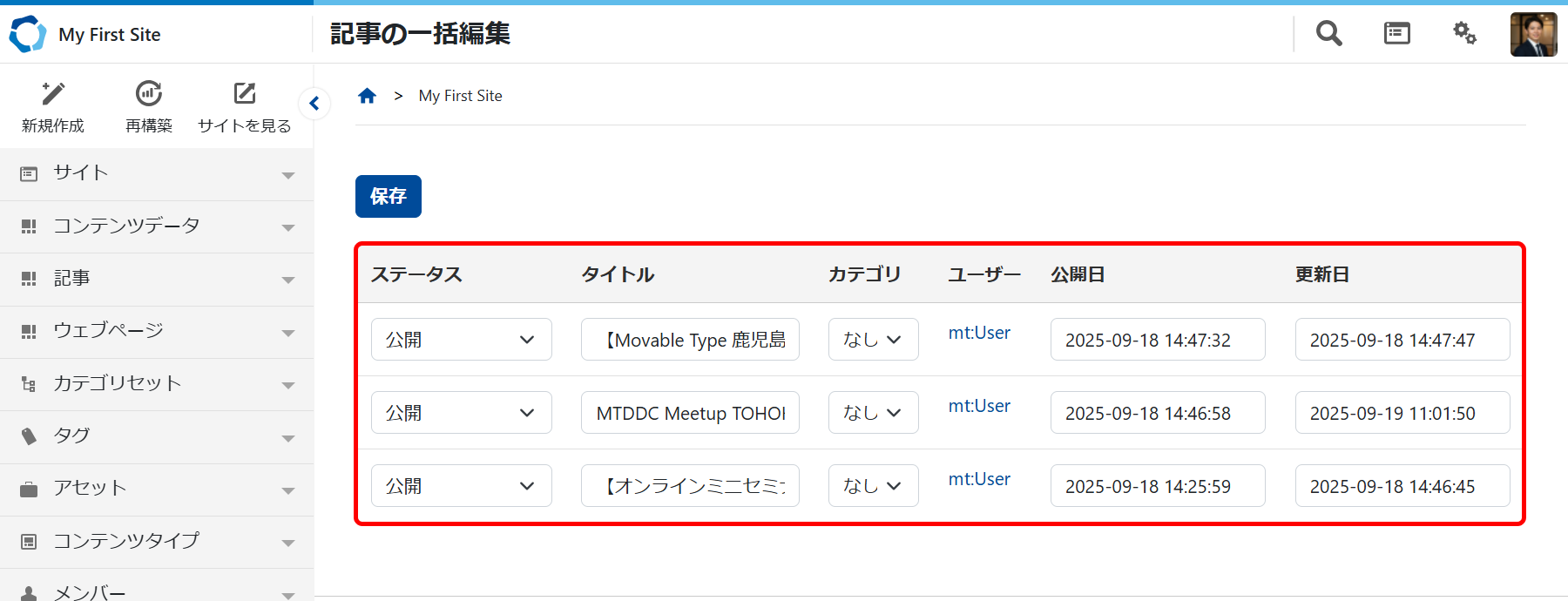Image resolution: width=1568 pixels, height=601 pixels.
Task: Expand the カテゴリセット sidebar menu
Action: tap(157, 384)
